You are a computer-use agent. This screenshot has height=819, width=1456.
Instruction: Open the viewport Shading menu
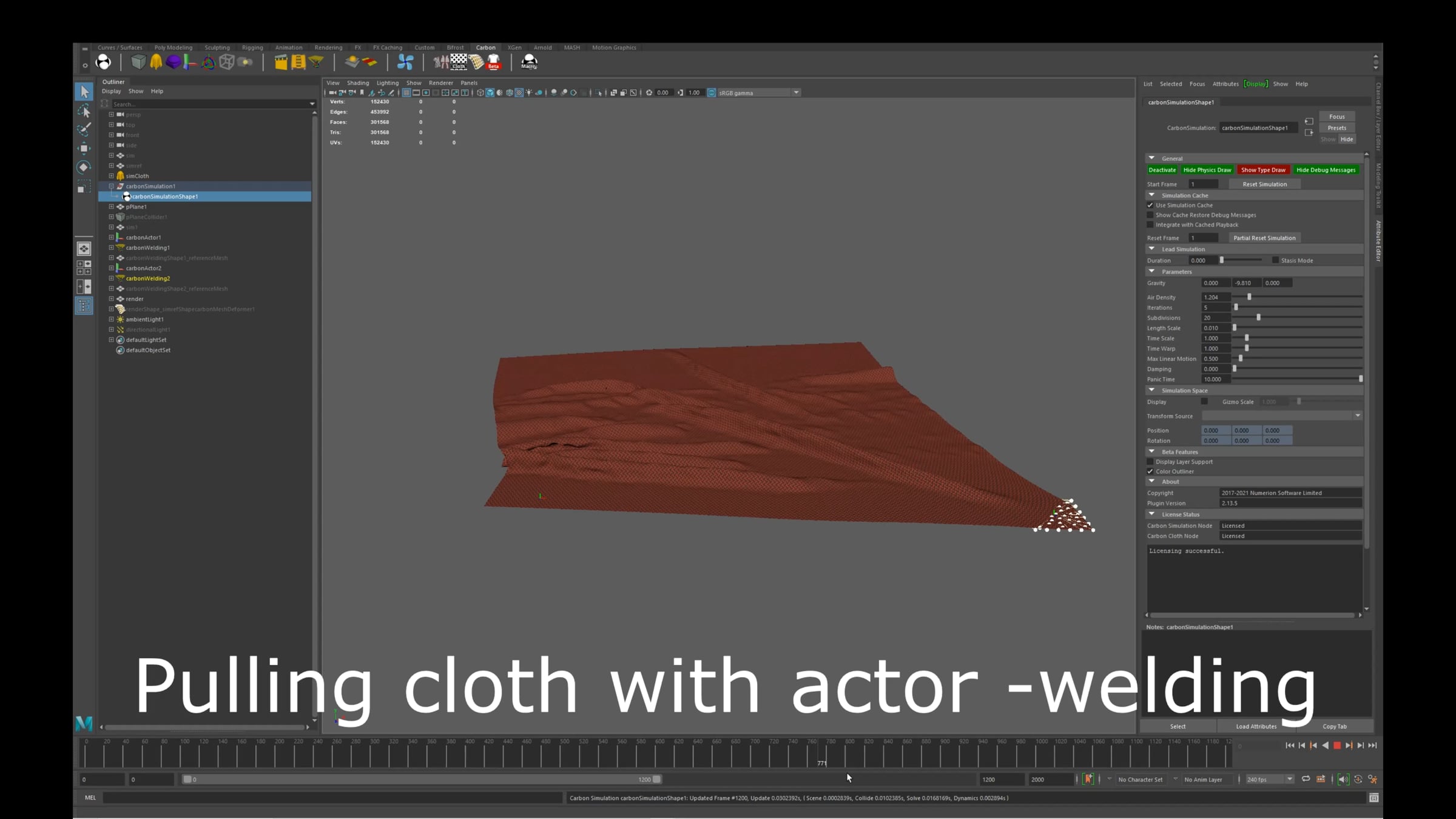pyautogui.click(x=357, y=83)
